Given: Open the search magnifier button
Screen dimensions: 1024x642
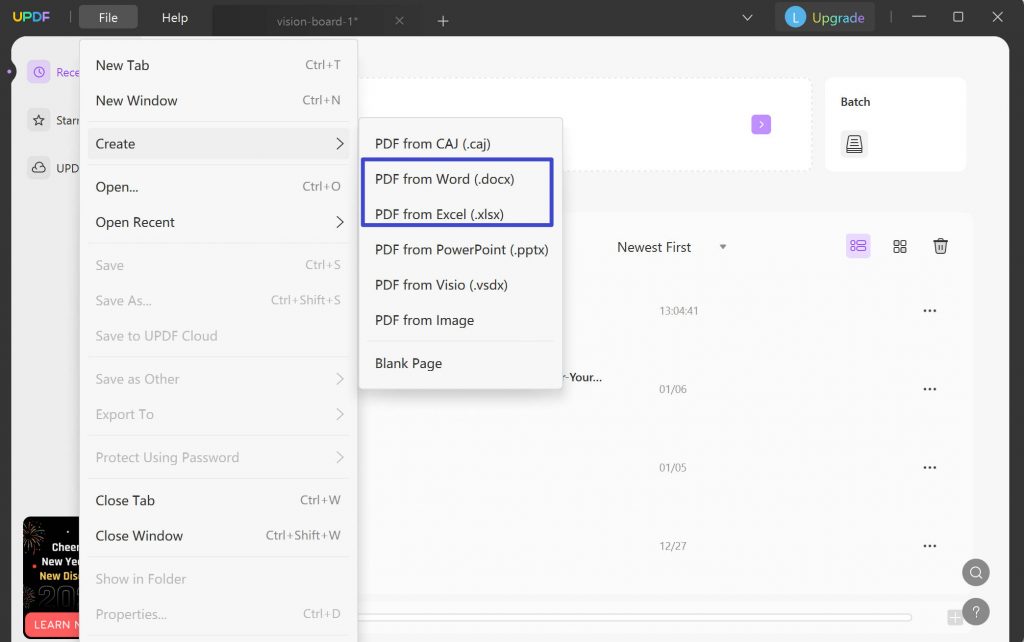Looking at the screenshot, I should (975, 572).
